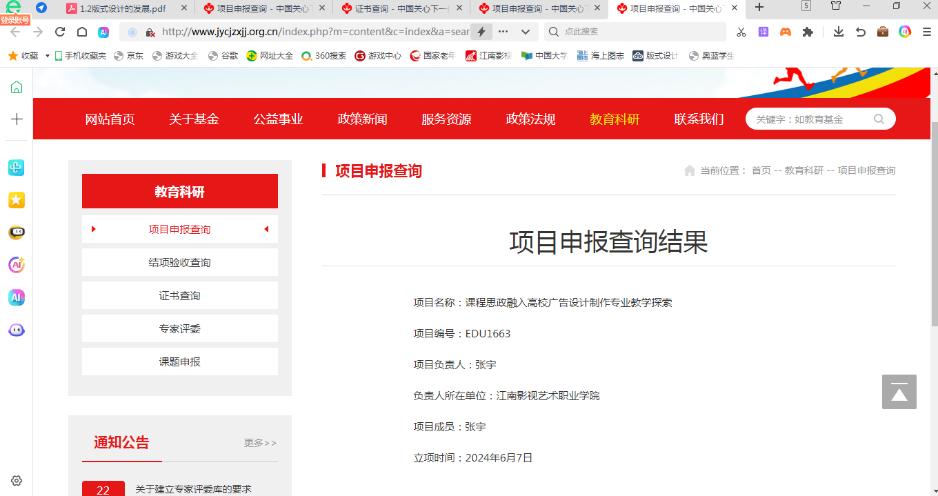Screen dimensions: 938x496
Task: Open the address bar three-dots menu
Action: (x=504, y=32)
